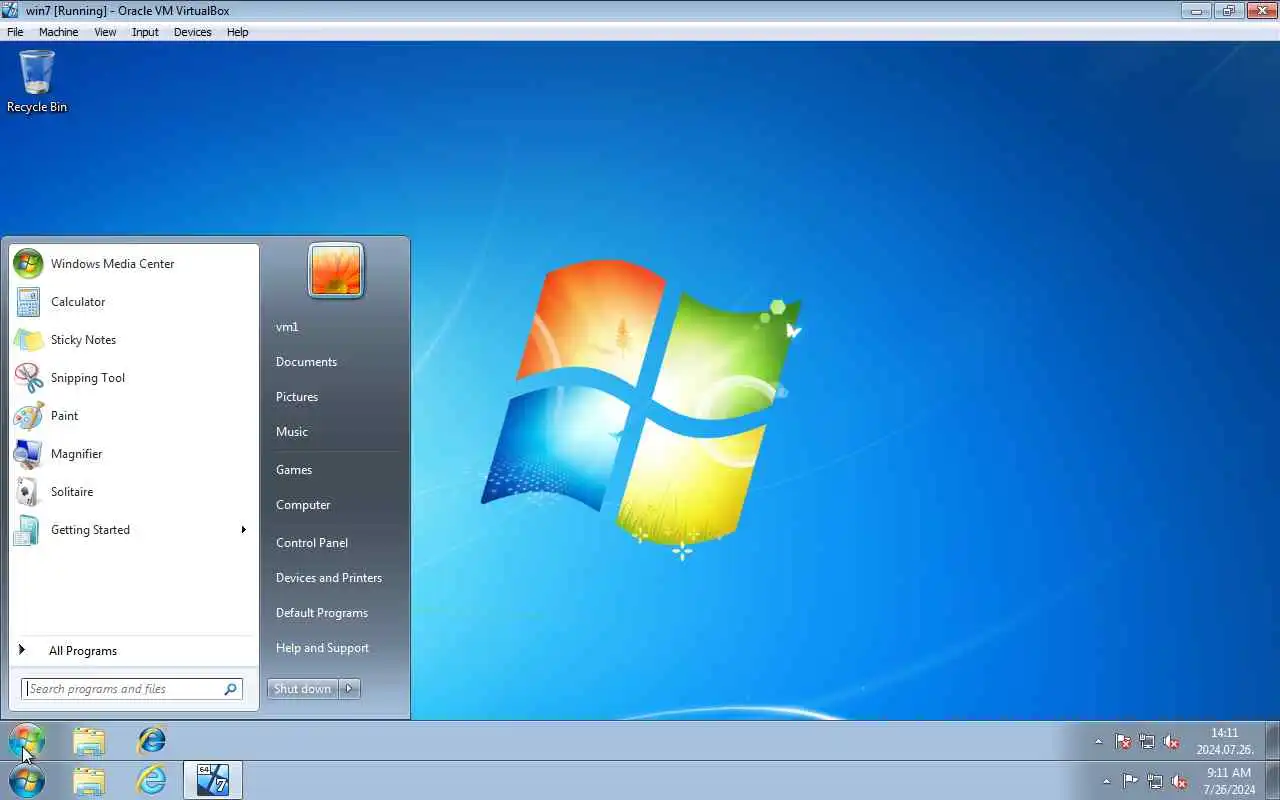Click the 9:11 AM clock
Viewport: 1280px width, 800px height.
pos(1230,781)
